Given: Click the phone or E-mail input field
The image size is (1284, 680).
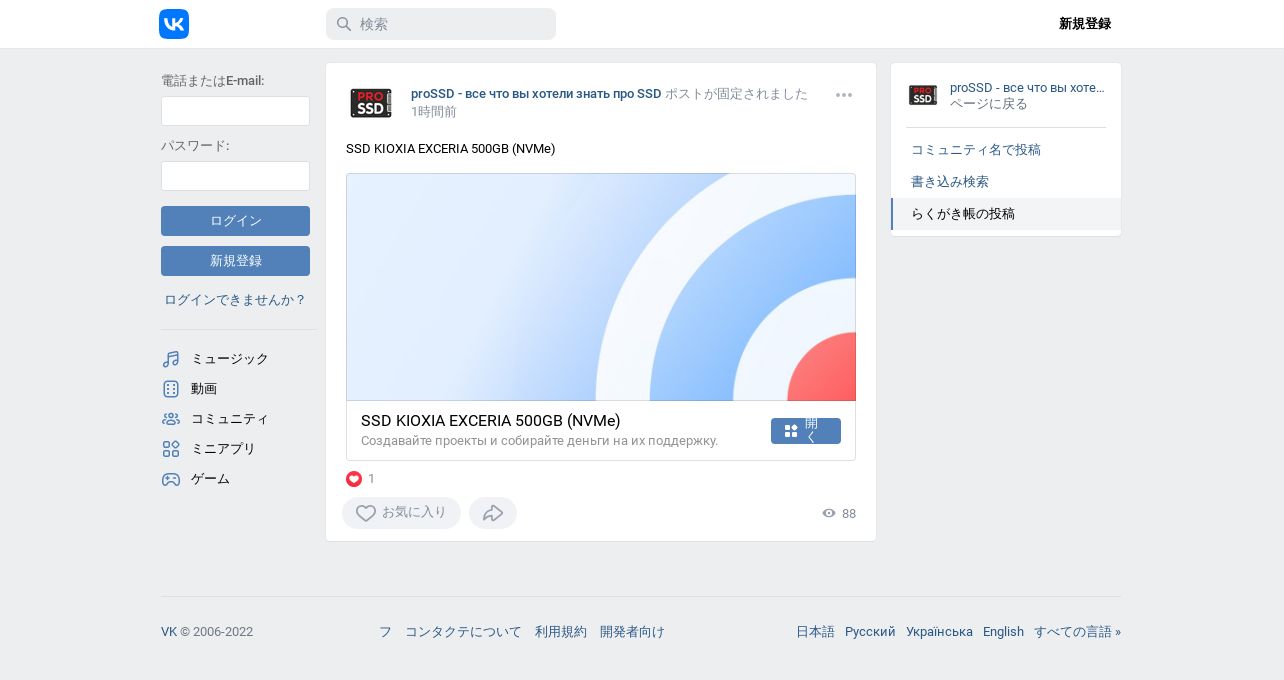Looking at the screenshot, I should coord(235,111).
